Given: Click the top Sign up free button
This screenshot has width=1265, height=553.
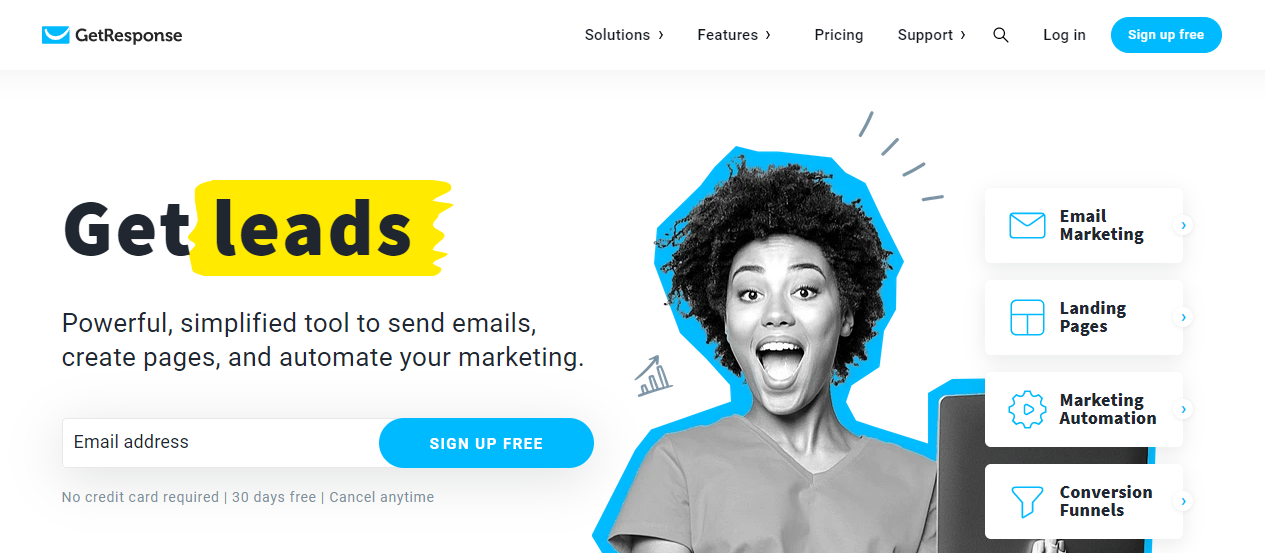Looking at the screenshot, I should (x=1166, y=35).
